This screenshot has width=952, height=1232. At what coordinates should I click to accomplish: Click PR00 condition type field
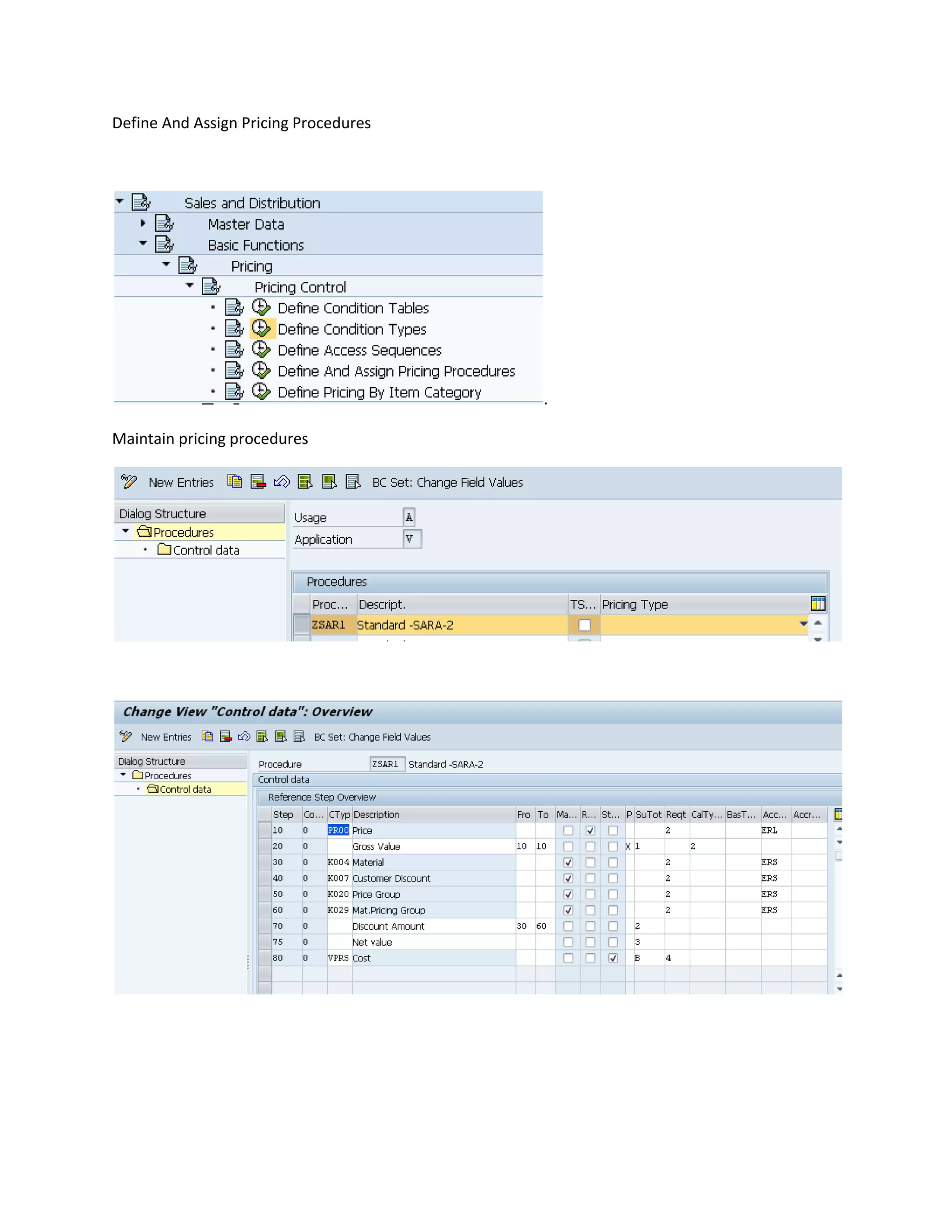click(x=338, y=830)
